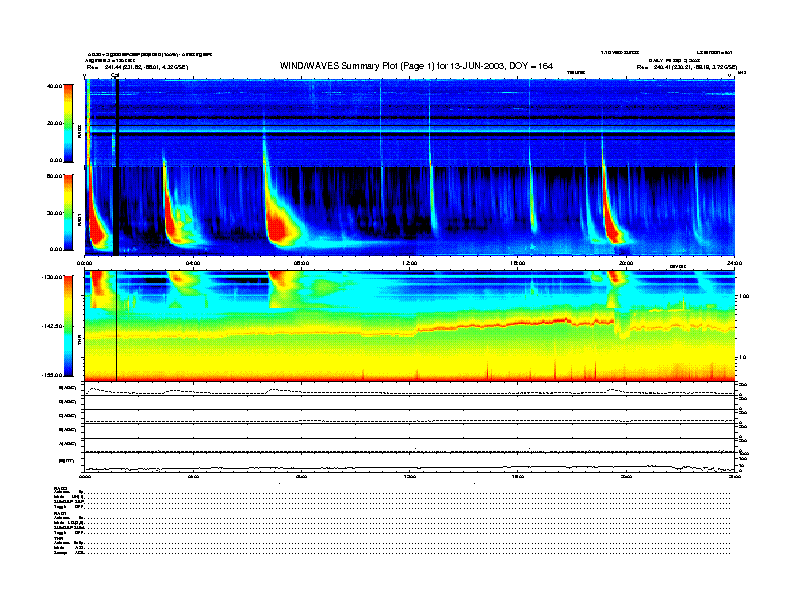Click the TNR color scale bar

68,326
